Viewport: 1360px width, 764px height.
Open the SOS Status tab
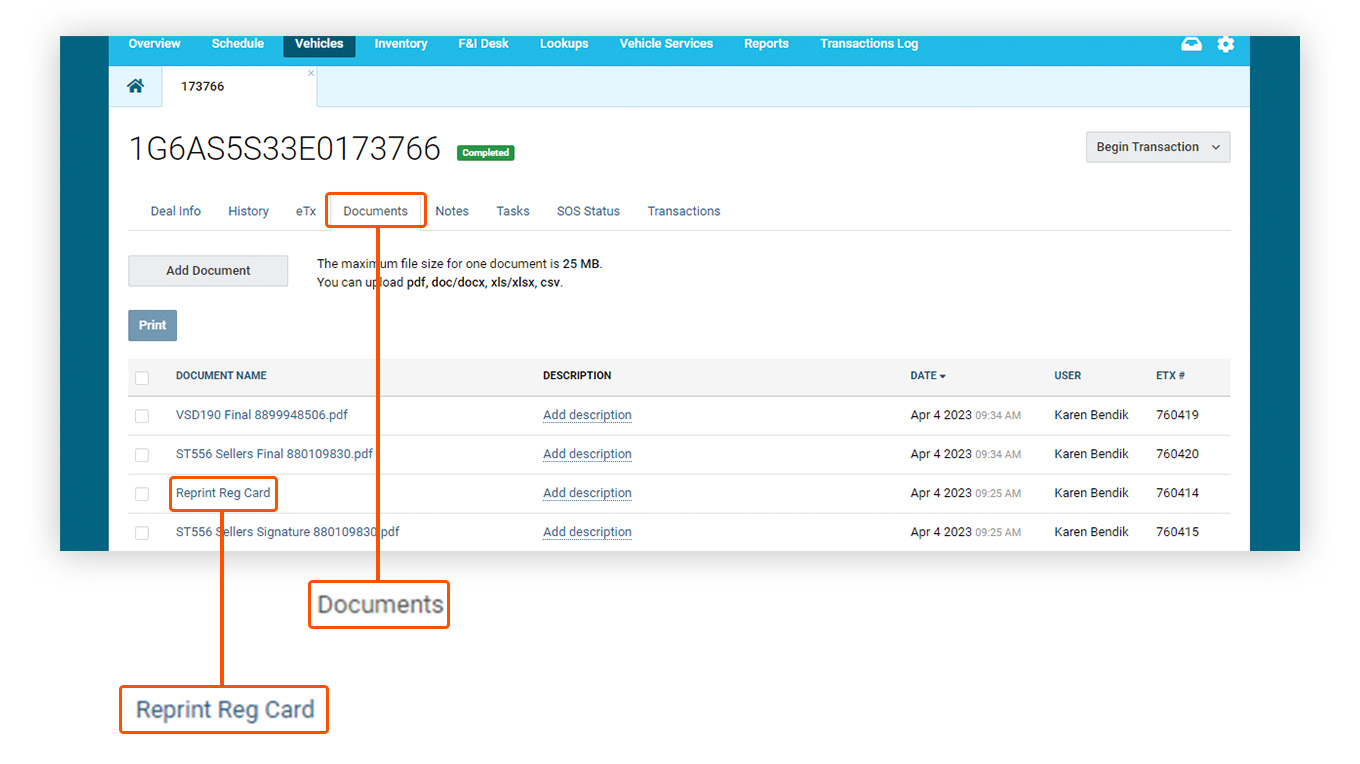point(588,211)
